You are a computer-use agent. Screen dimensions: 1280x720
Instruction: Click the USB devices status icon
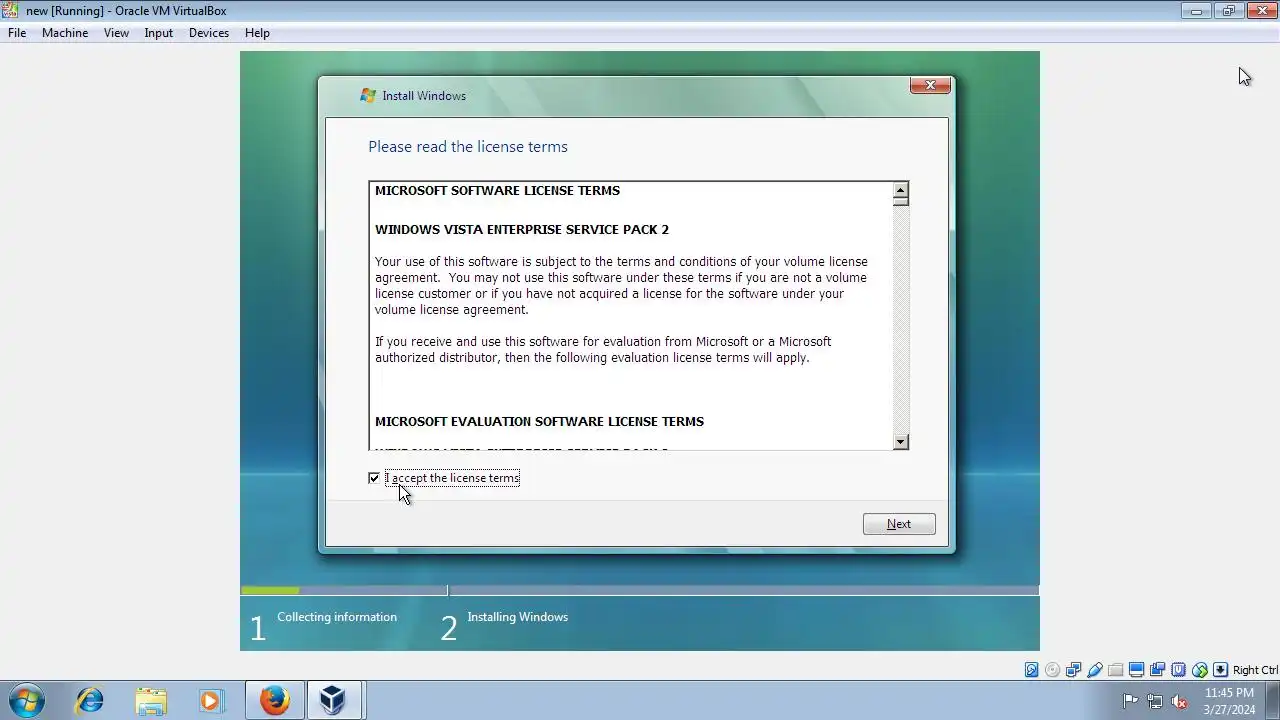[x=1094, y=670]
